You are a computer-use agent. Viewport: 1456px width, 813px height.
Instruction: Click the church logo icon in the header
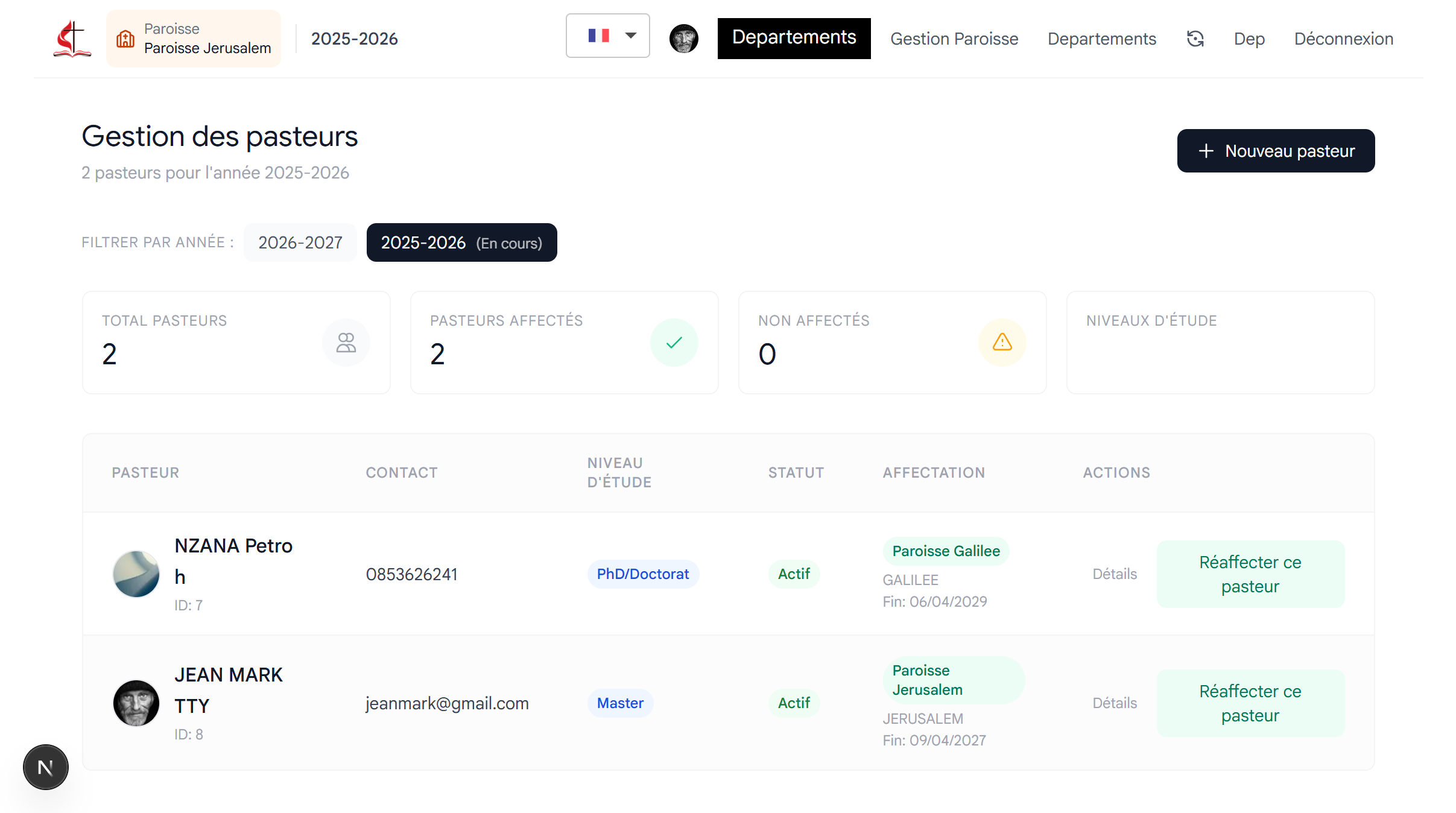(x=72, y=39)
